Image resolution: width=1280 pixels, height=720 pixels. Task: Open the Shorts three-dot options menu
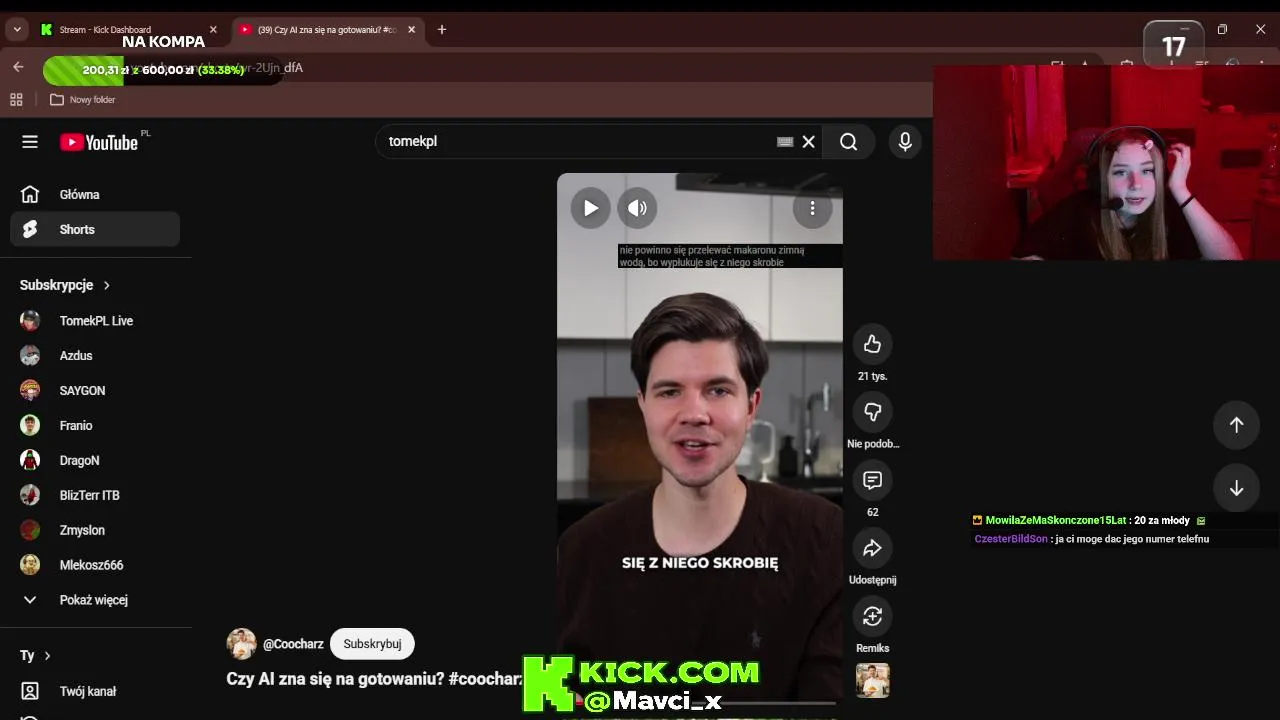click(x=812, y=208)
